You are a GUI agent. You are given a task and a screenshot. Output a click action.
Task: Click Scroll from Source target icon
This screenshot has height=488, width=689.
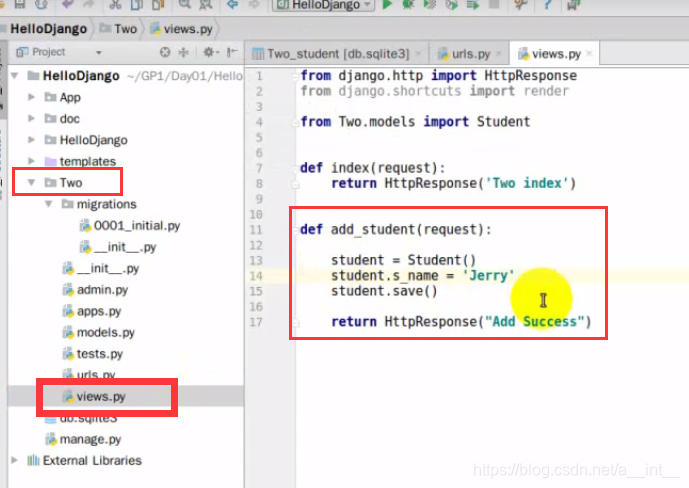click(x=165, y=52)
